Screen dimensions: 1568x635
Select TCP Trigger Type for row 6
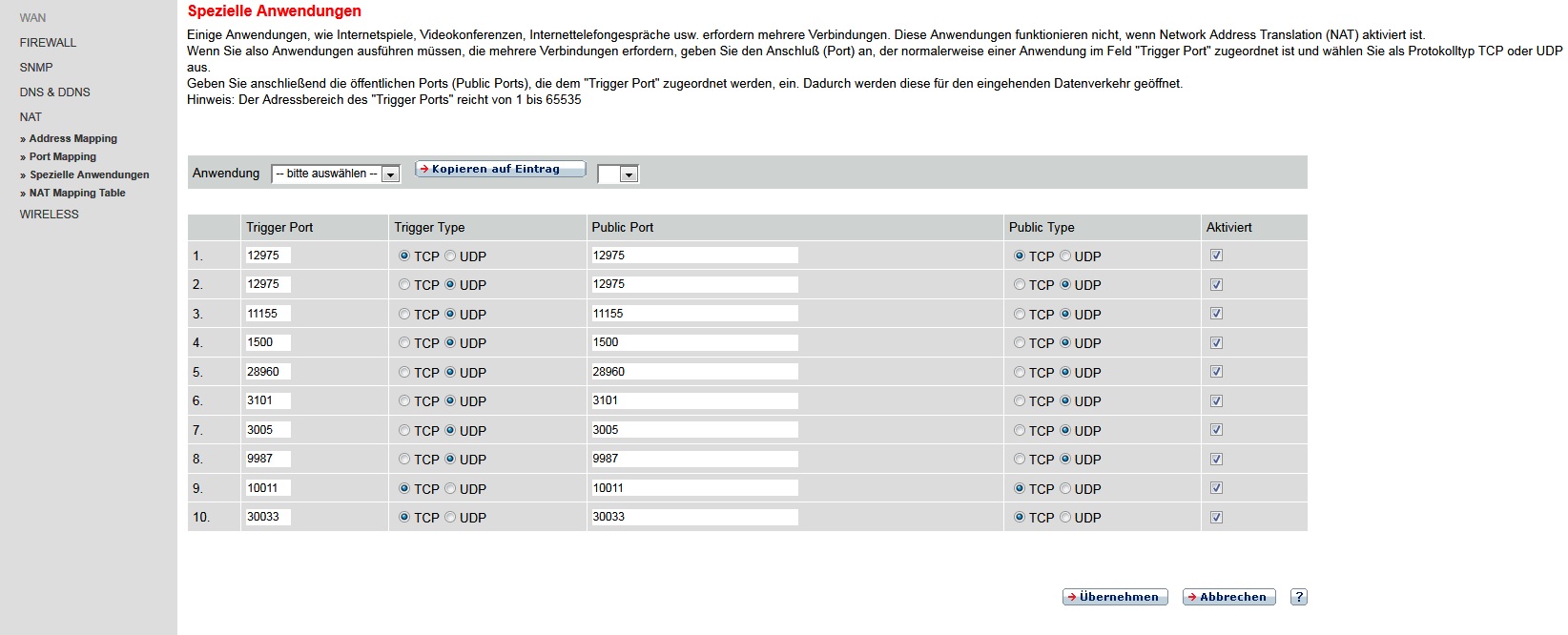[x=404, y=400]
